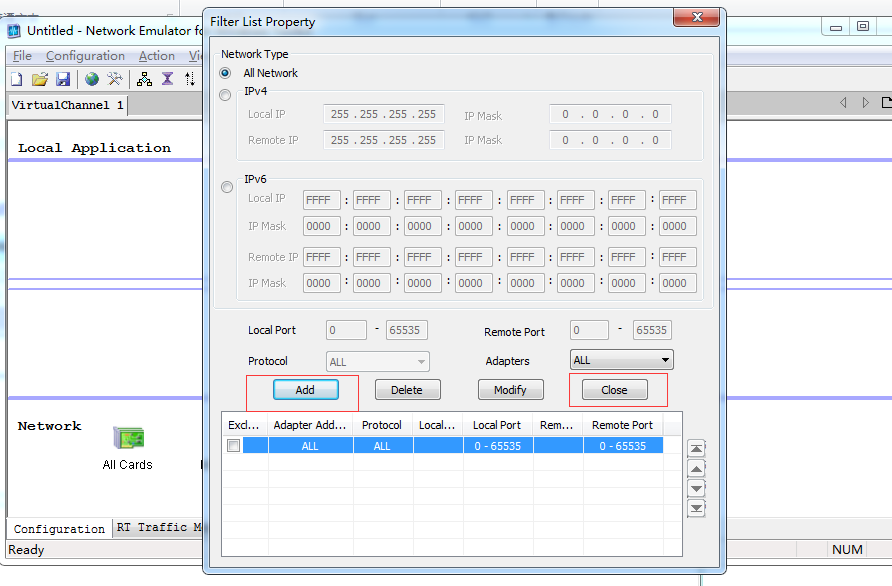Minimize the Network Emulator main window
The width and height of the screenshot is (892, 586).
[x=836, y=26]
